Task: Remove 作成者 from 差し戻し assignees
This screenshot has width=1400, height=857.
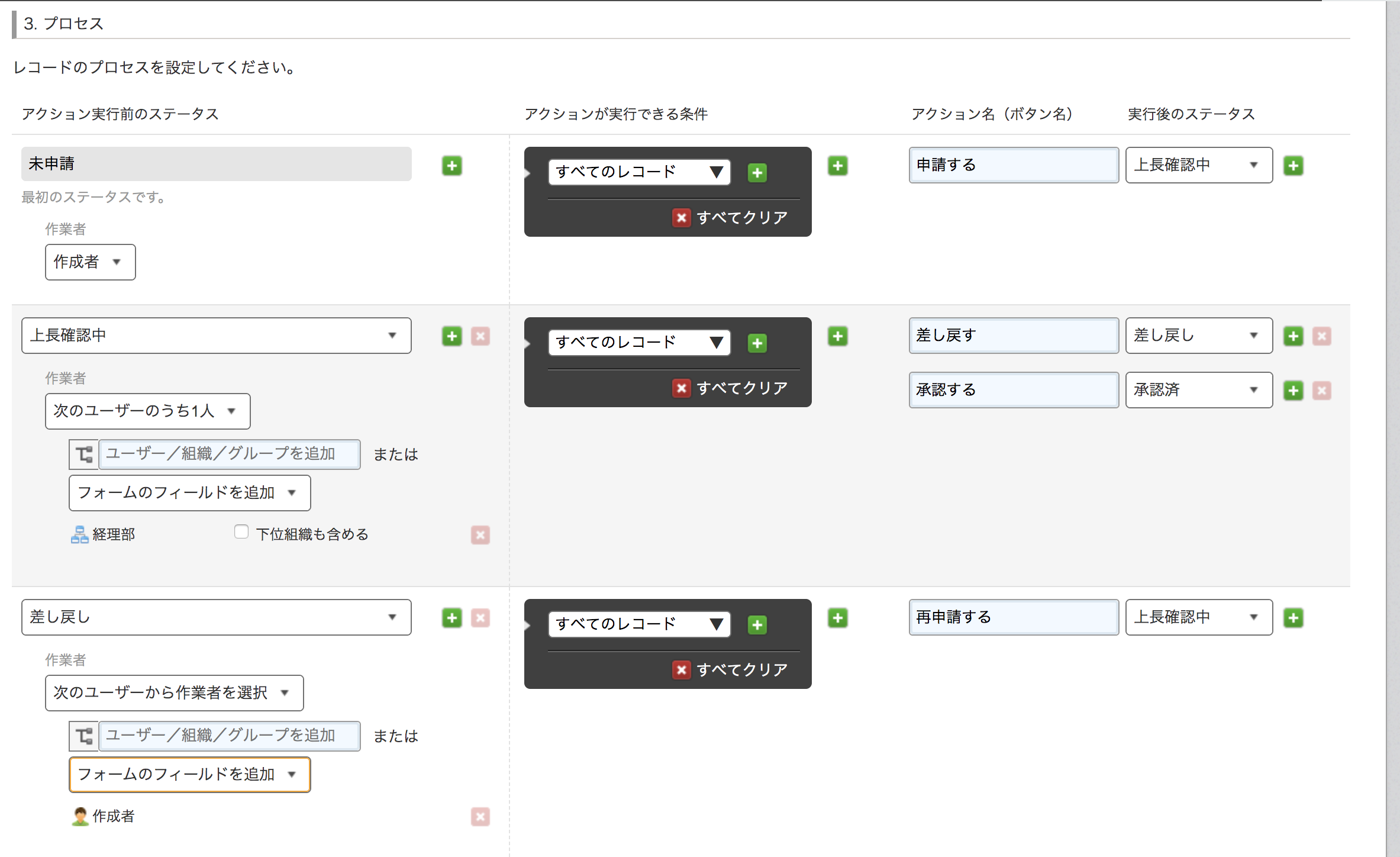Action: click(x=480, y=817)
